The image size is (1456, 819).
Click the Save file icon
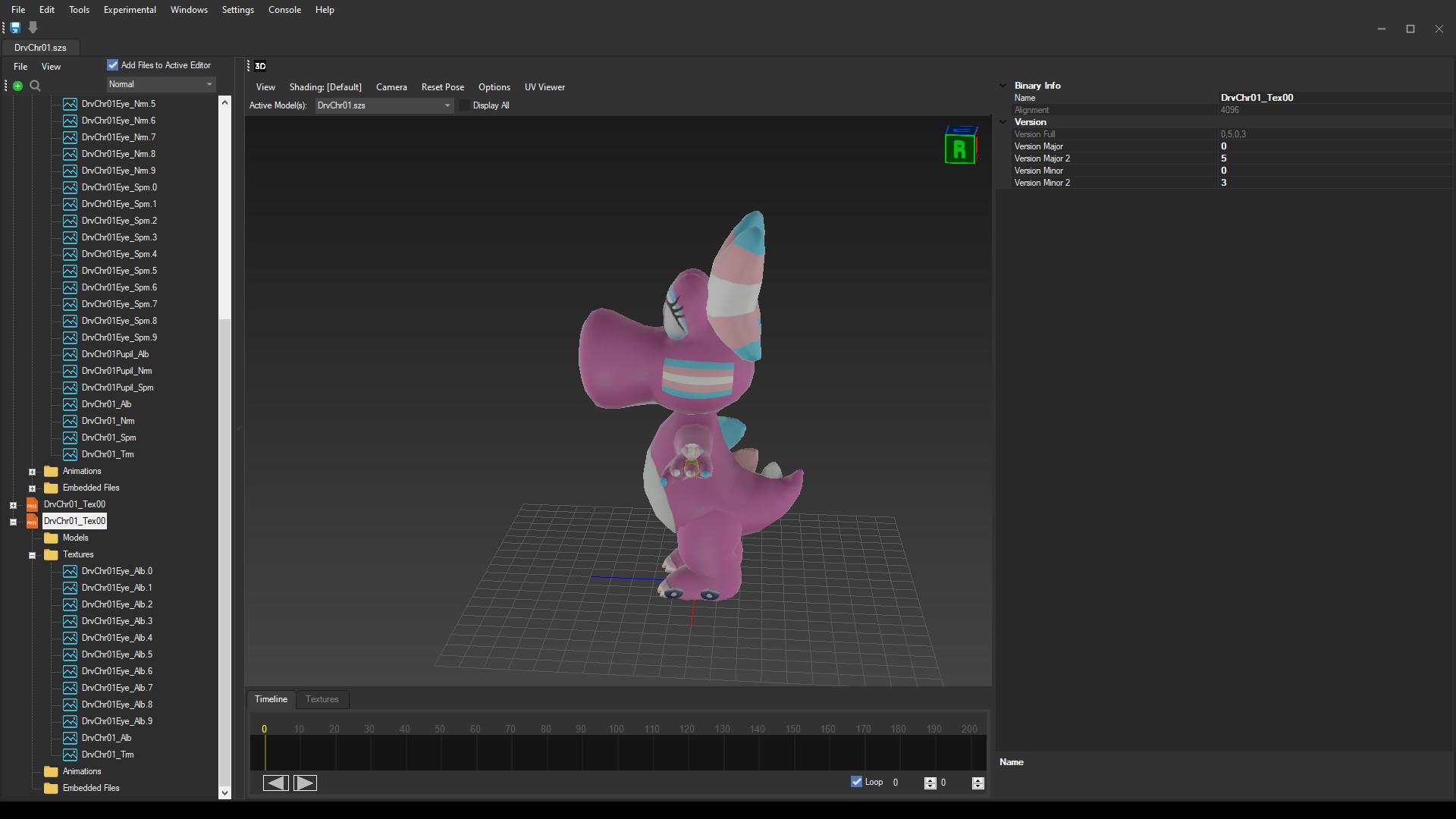16,27
